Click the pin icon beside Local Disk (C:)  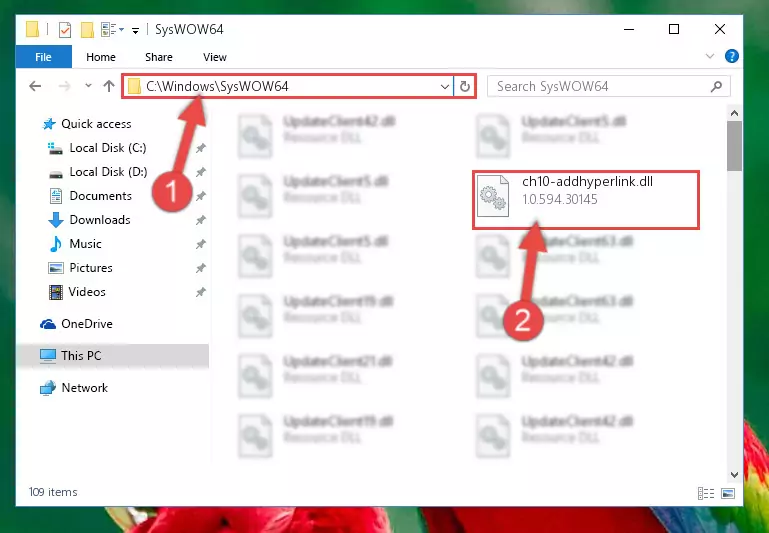click(201, 148)
